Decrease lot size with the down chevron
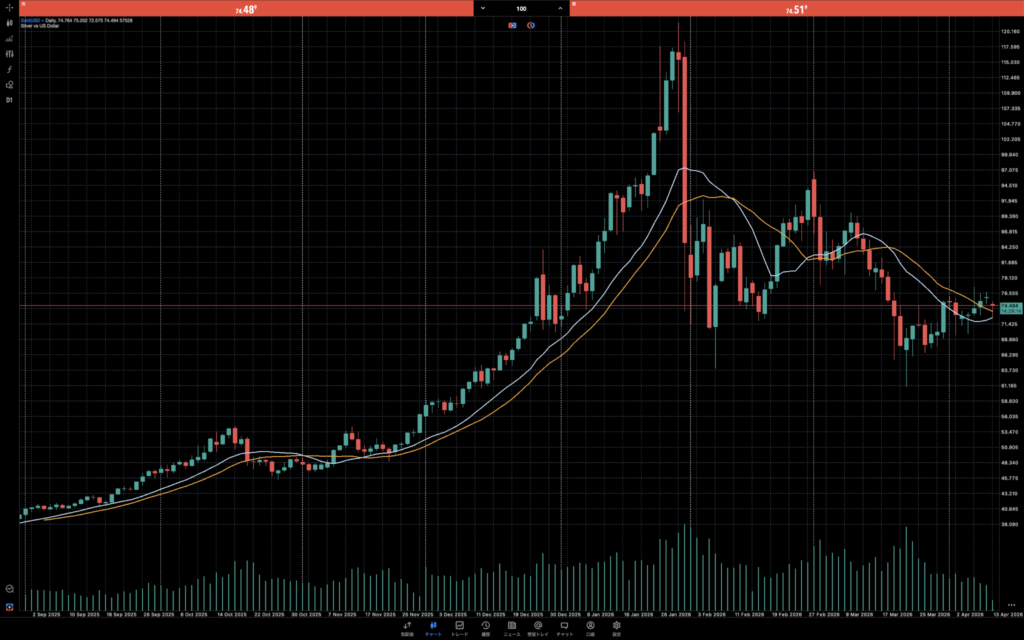 coord(482,8)
